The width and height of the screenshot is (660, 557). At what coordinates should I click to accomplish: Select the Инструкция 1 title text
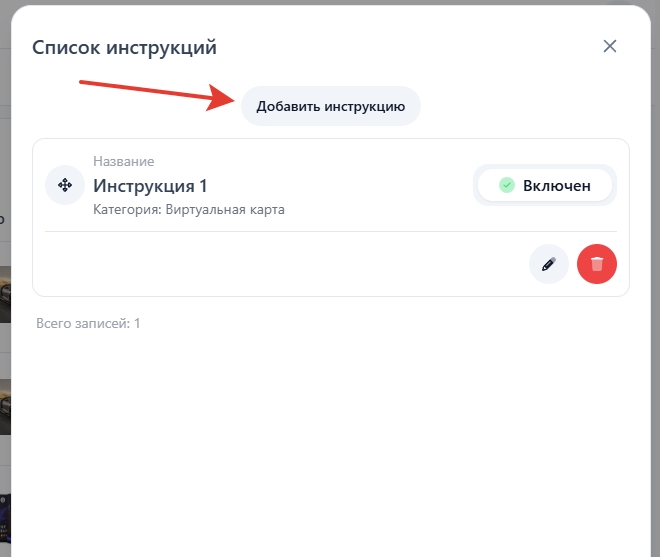[150, 186]
